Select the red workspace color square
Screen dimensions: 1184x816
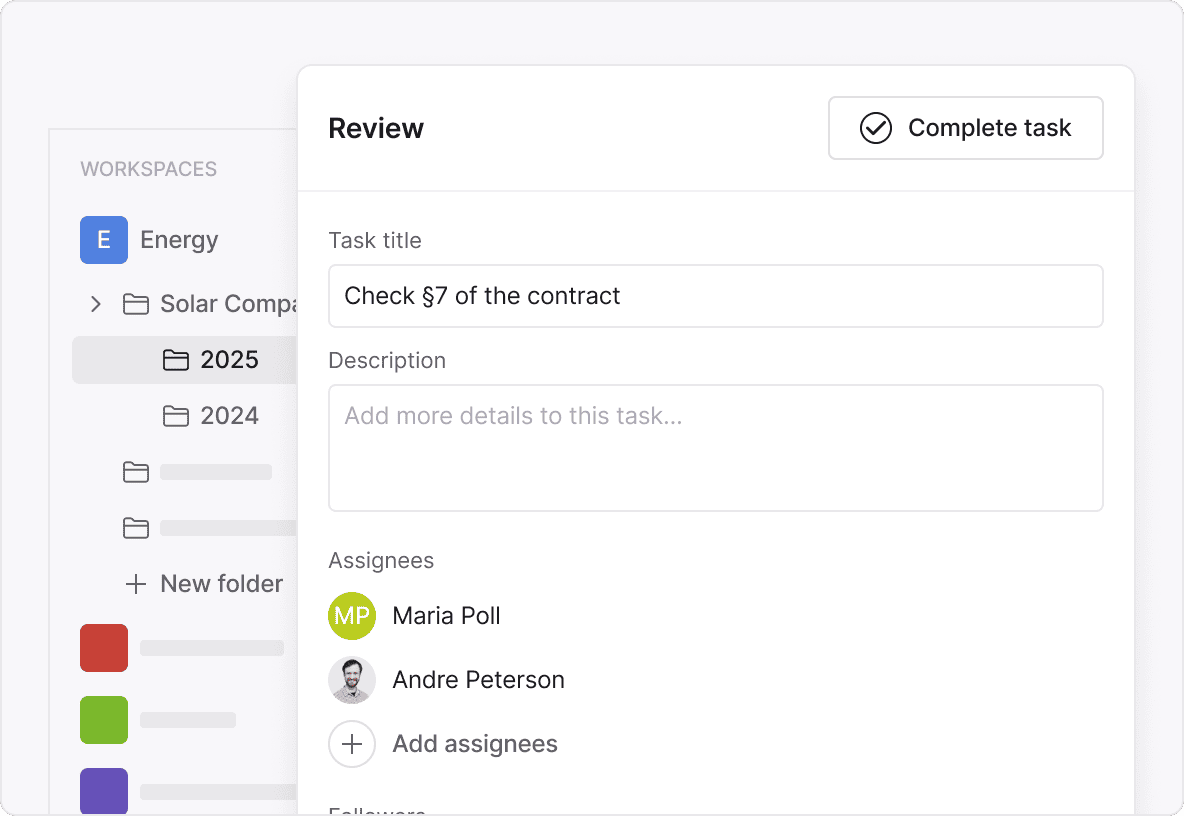pos(104,648)
